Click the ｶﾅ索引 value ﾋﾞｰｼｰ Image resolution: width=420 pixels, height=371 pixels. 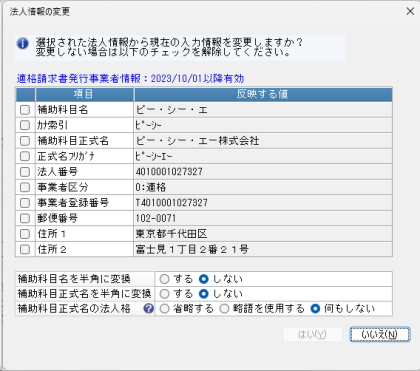(148, 125)
